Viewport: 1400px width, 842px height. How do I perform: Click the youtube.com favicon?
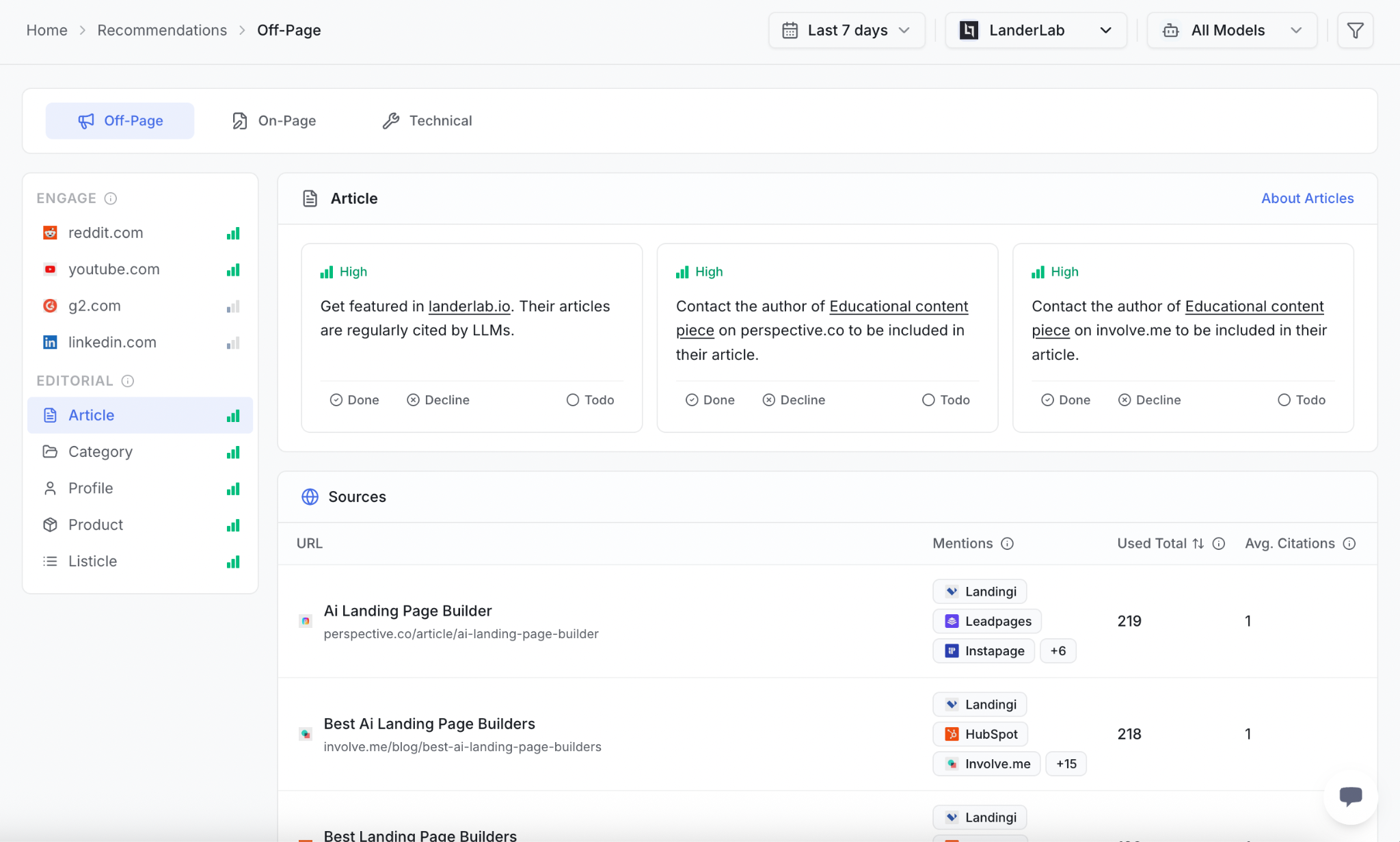pos(50,269)
